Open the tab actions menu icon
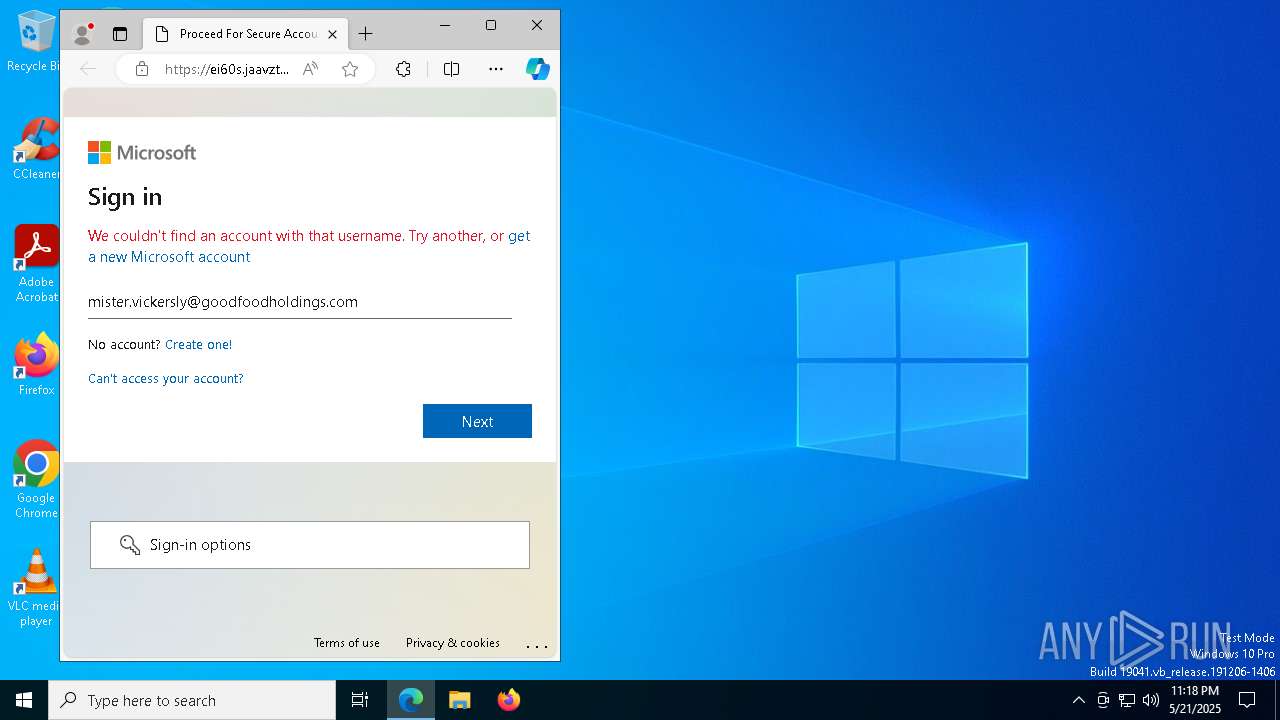1280x720 pixels. click(x=120, y=34)
